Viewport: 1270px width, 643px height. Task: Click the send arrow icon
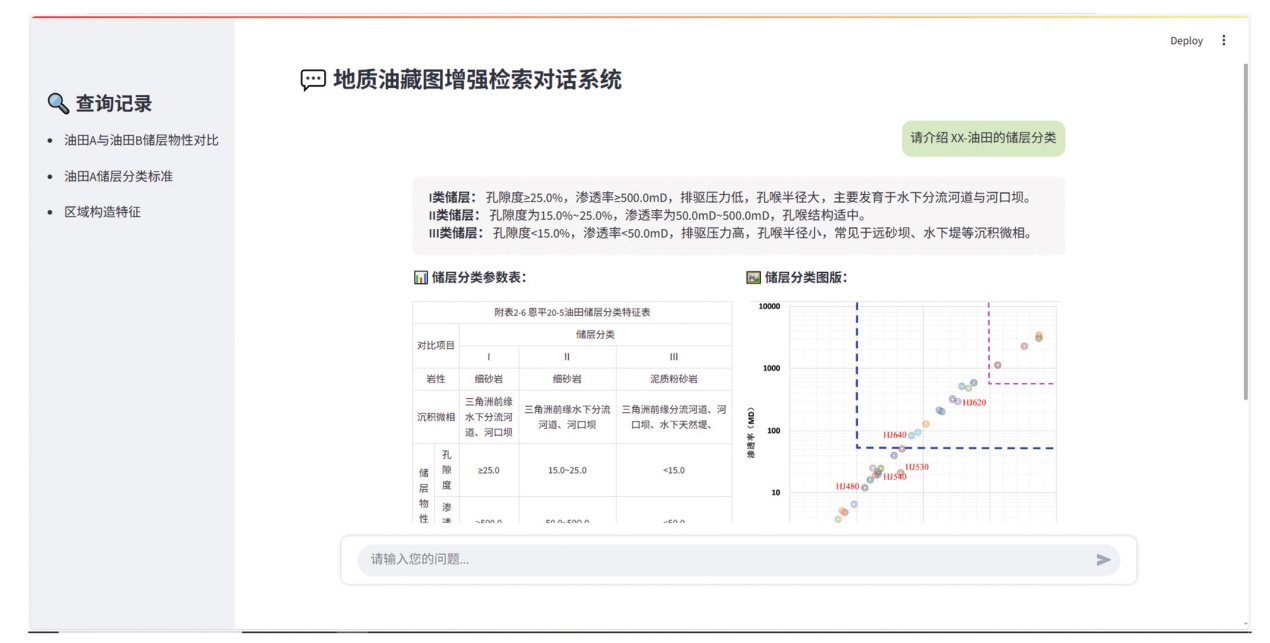click(x=1103, y=560)
